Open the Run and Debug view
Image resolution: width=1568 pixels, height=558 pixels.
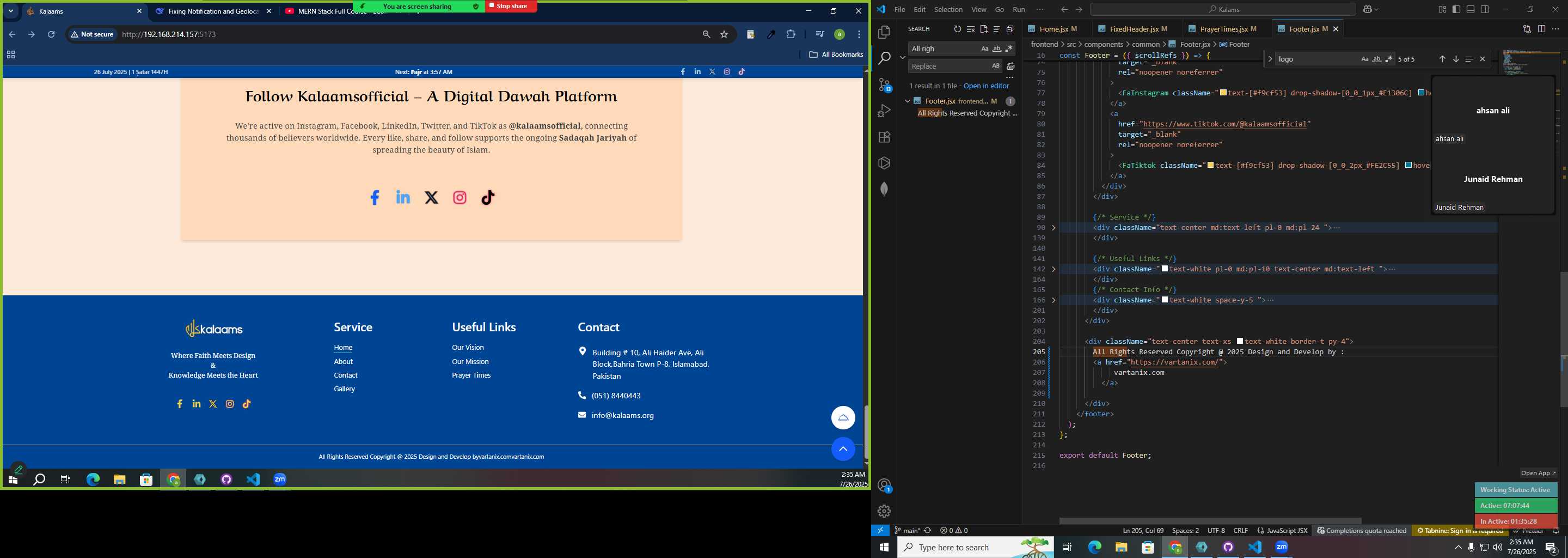click(884, 111)
